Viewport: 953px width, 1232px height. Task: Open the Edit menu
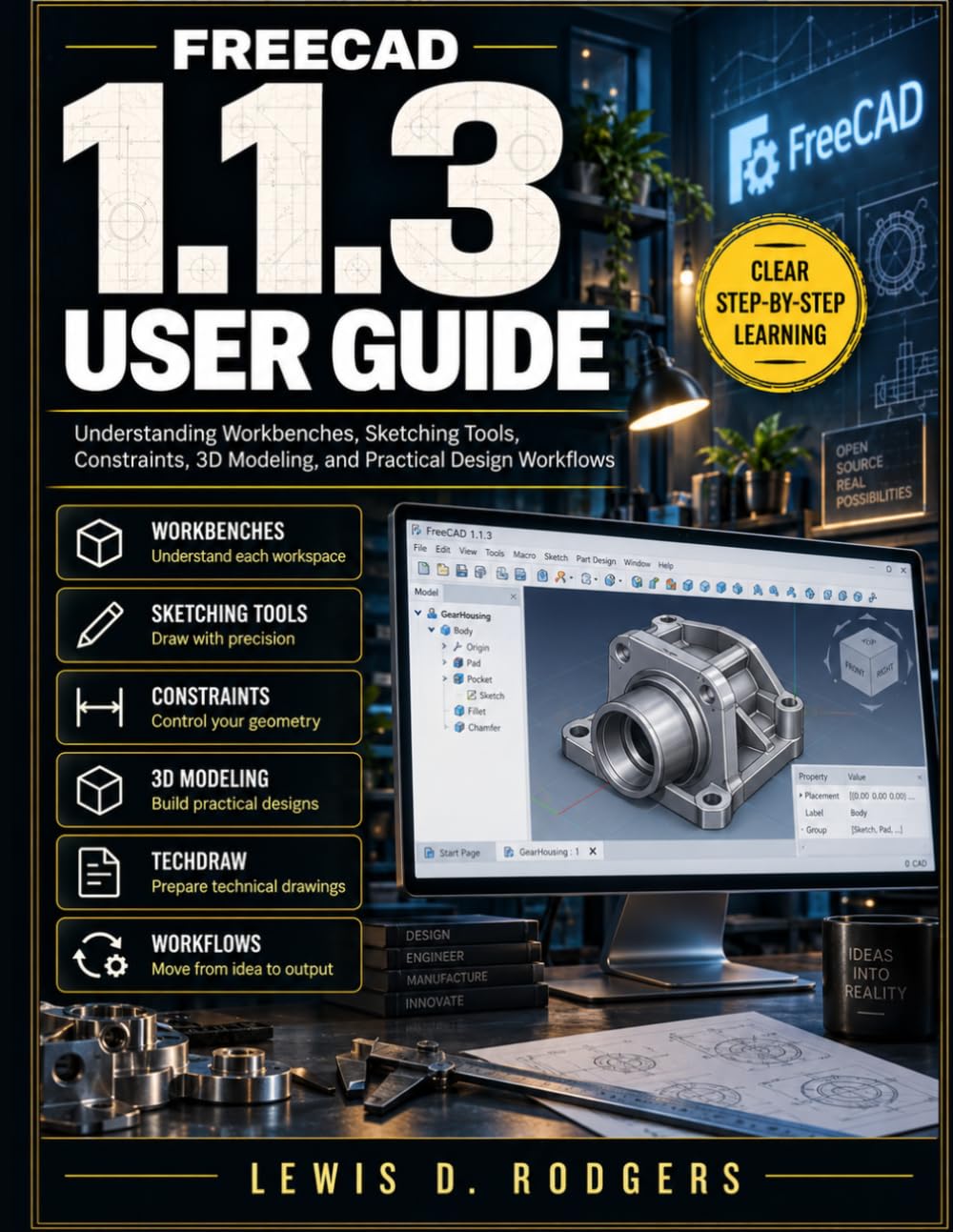tap(443, 549)
